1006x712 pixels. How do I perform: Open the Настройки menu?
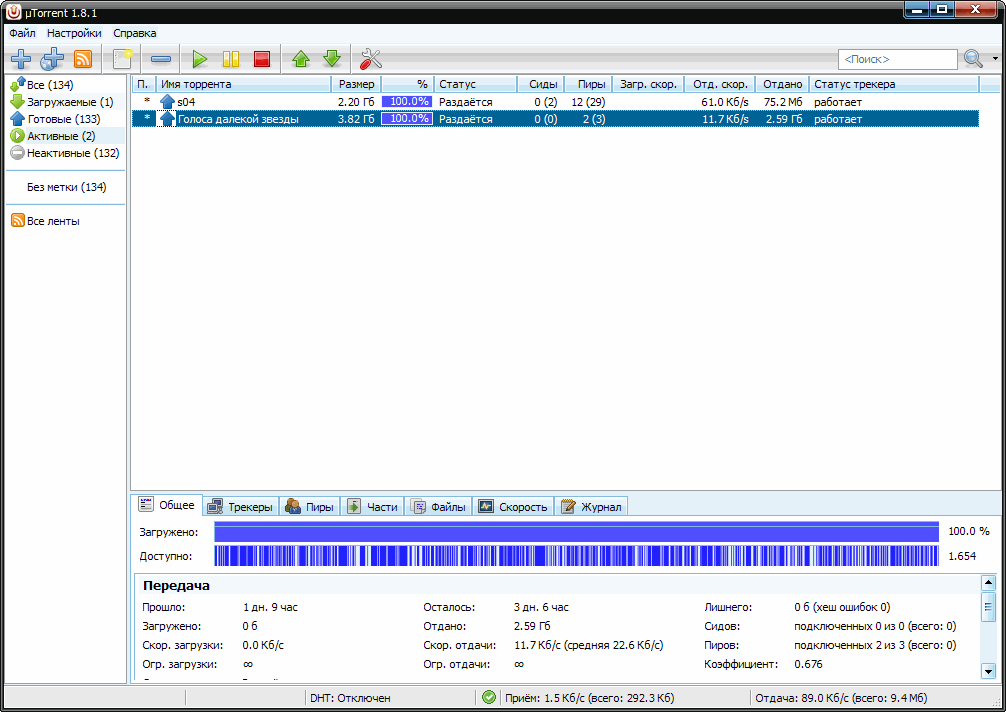click(74, 33)
